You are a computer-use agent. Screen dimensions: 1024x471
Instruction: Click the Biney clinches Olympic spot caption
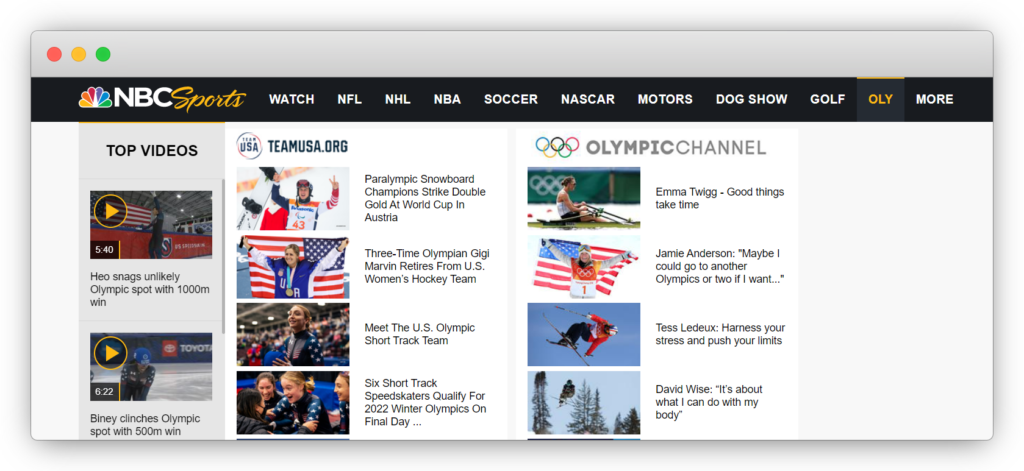(x=145, y=425)
